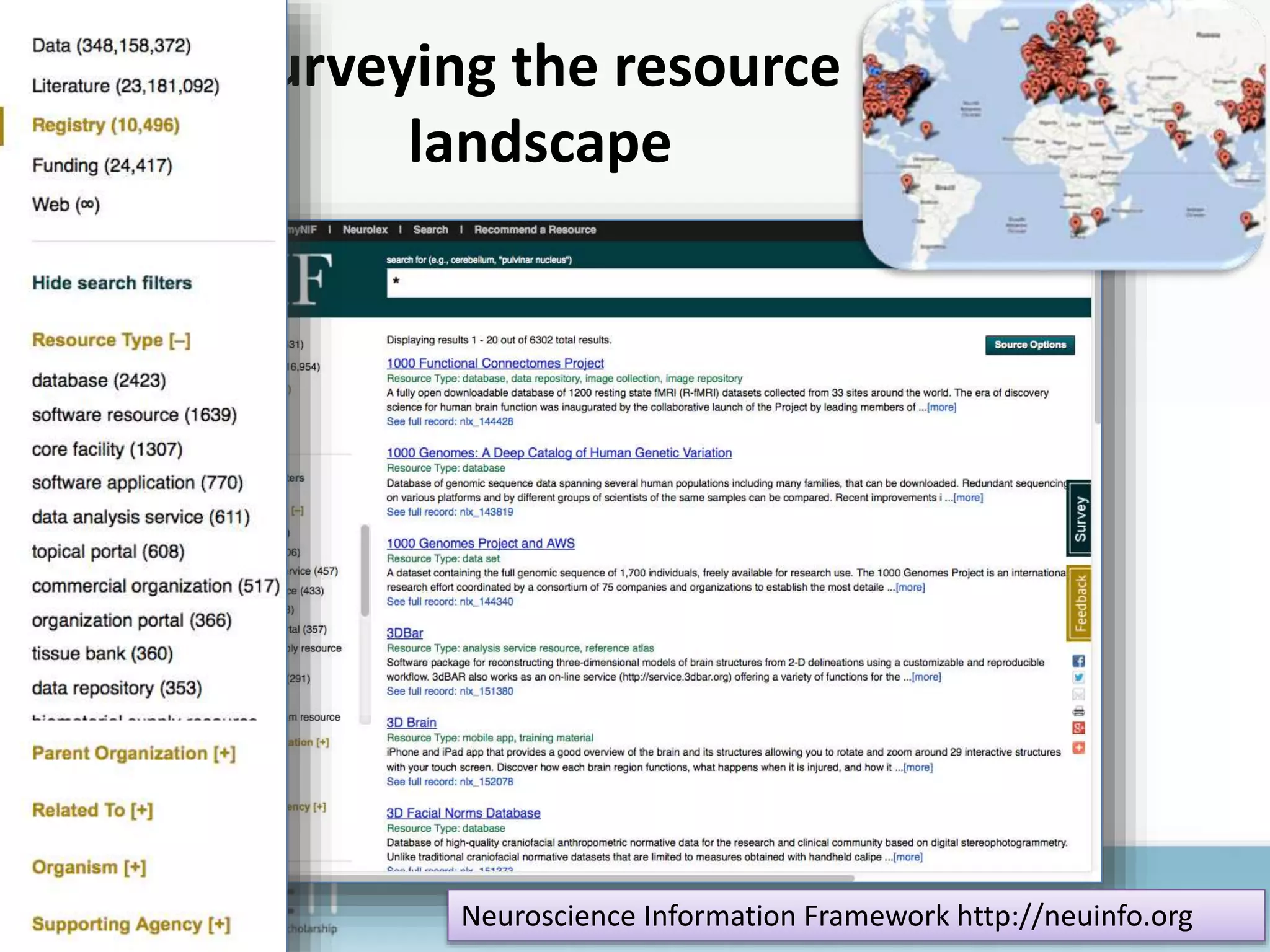
Task: Open 3D Facial Norms Database link
Action: coord(464,813)
